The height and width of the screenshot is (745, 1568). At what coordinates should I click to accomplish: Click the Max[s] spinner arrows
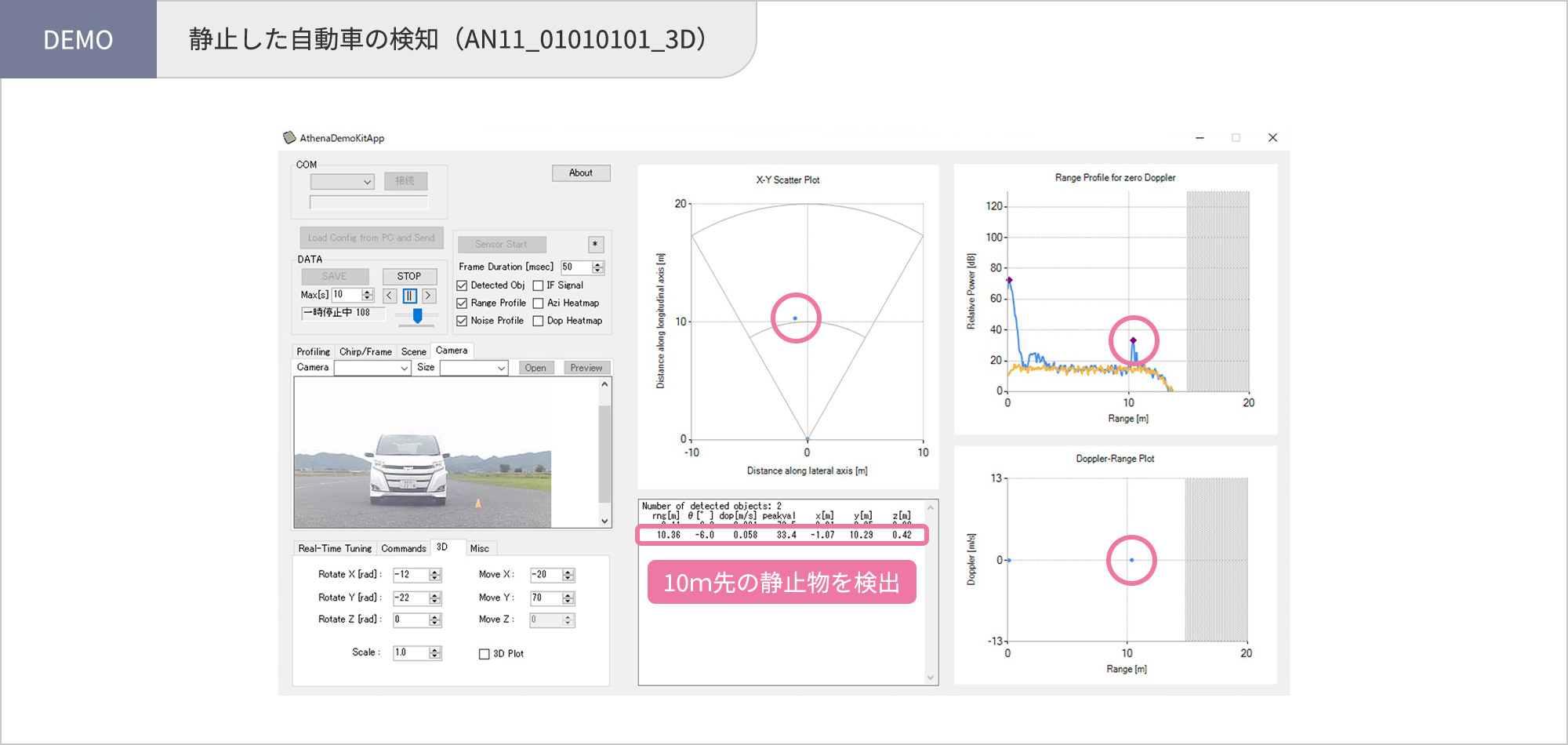pos(368,295)
